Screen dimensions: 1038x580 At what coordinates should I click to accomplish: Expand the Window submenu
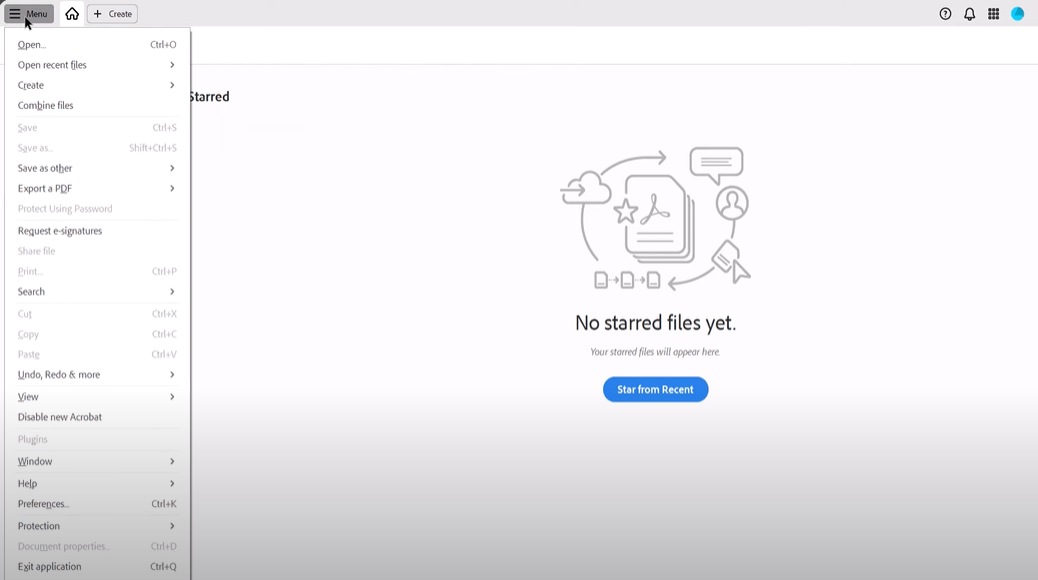(x=97, y=461)
